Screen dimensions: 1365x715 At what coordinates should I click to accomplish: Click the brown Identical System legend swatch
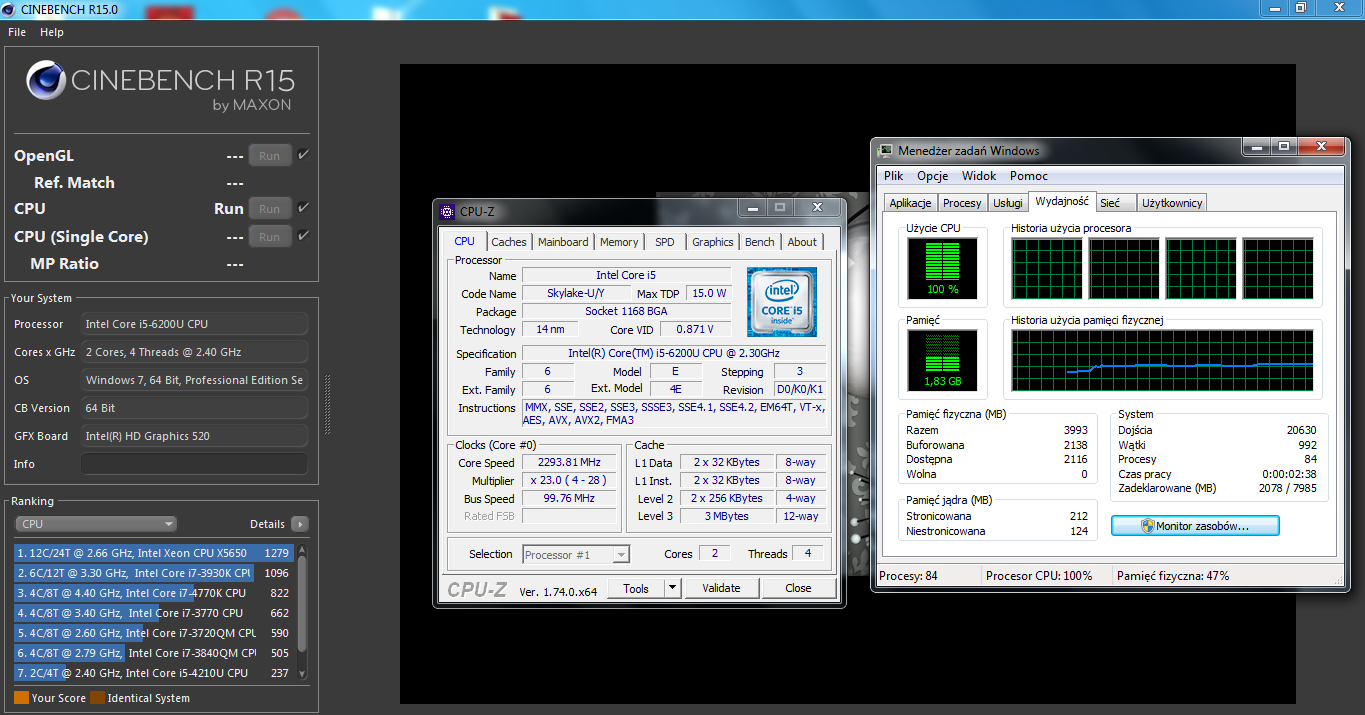point(97,698)
